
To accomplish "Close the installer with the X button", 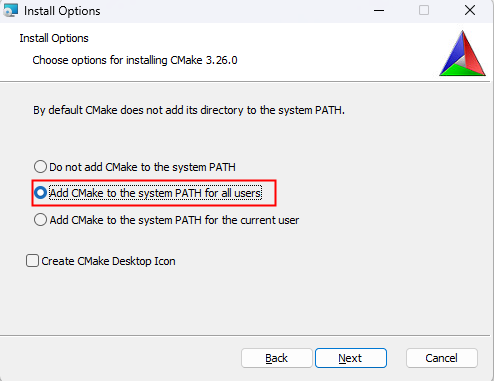I will (470, 10).
